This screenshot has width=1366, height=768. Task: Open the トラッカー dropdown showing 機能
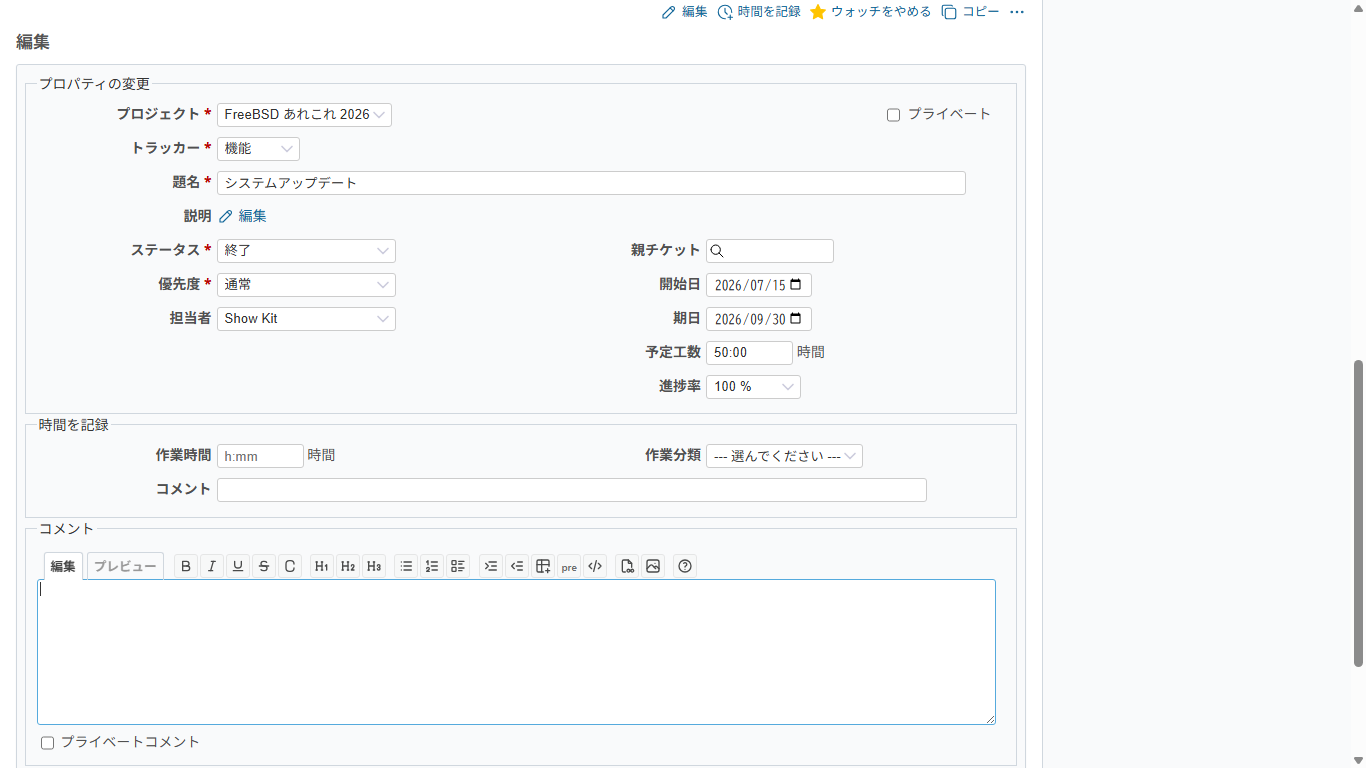[x=258, y=149]
